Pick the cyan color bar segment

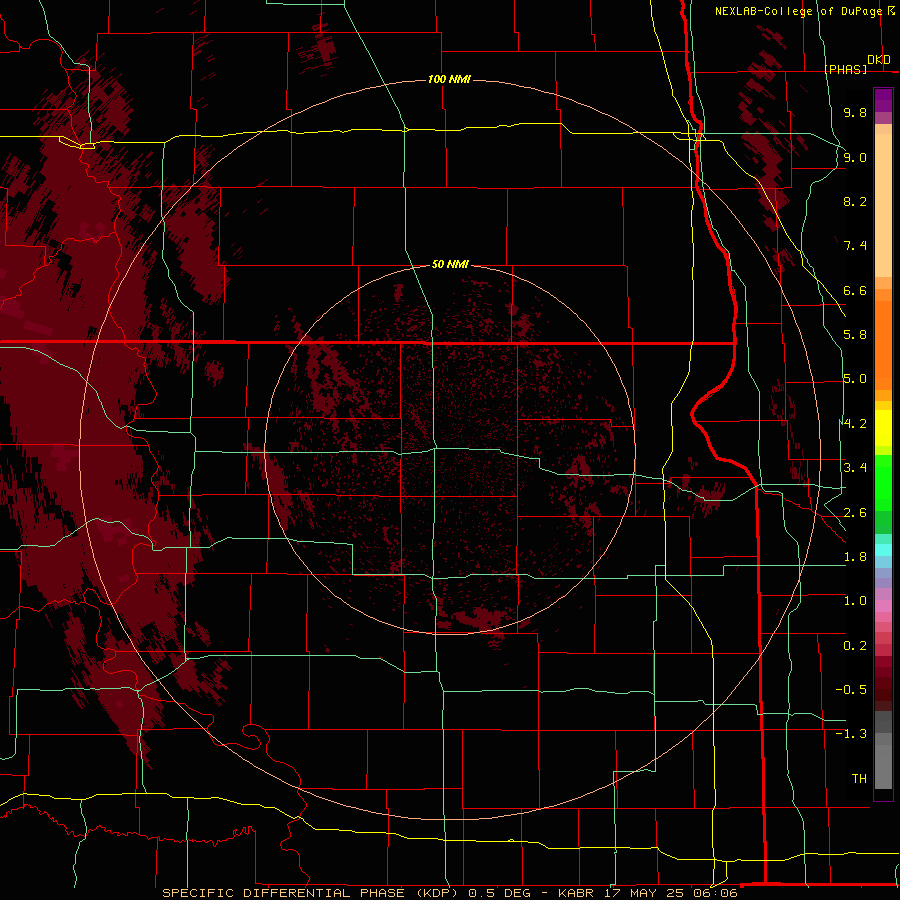(883, 550)
